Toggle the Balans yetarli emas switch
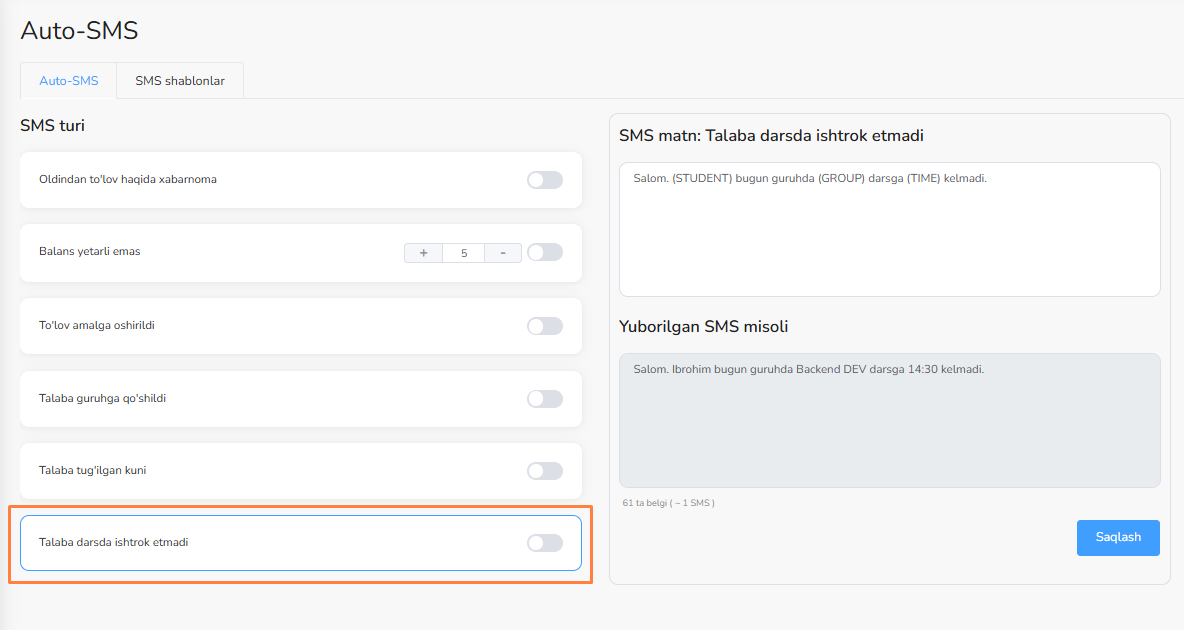Viewport: 1184px width, 630px height. point(544,253)
